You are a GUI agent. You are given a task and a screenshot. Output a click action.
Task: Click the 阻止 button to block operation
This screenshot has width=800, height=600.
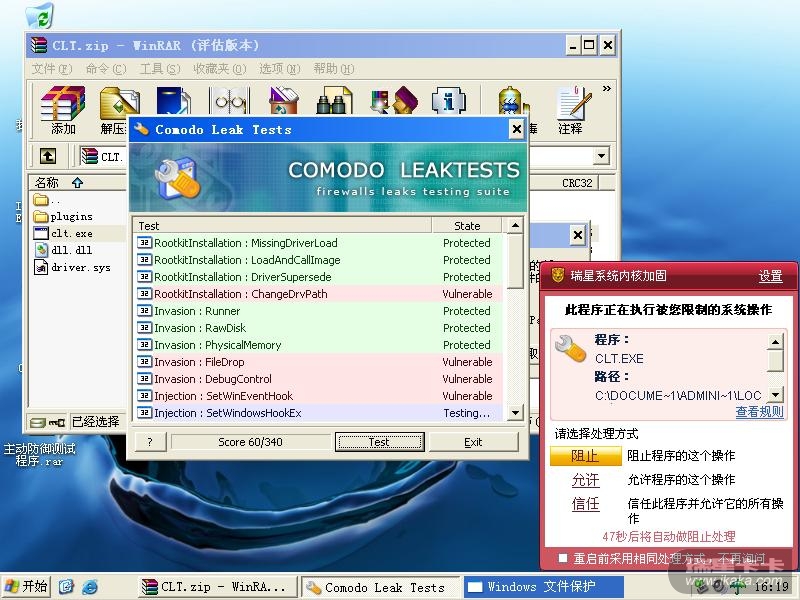coord(585,456)
